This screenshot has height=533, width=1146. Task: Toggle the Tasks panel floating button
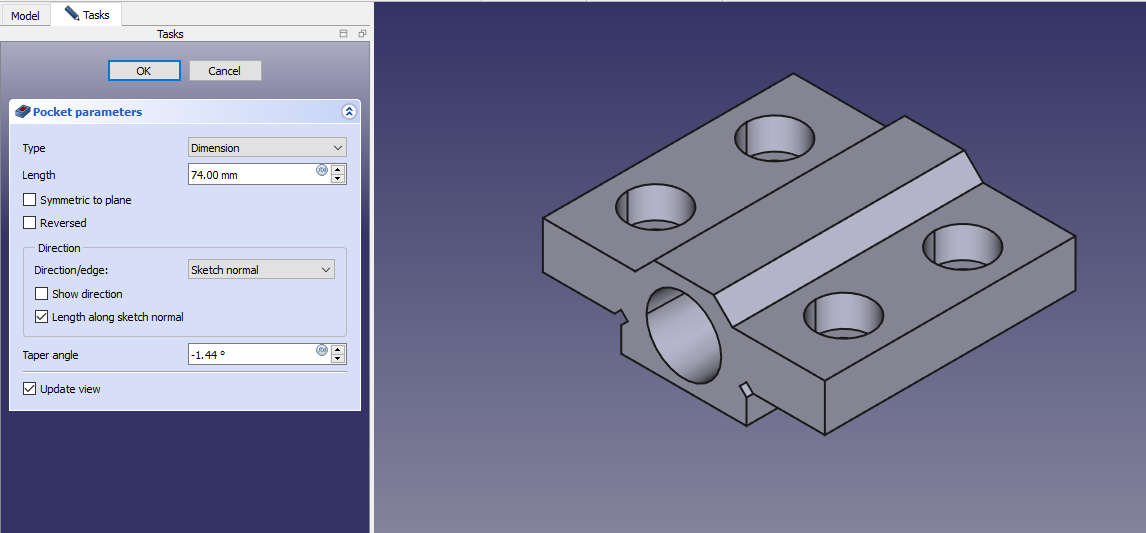[x=362, y=34]
